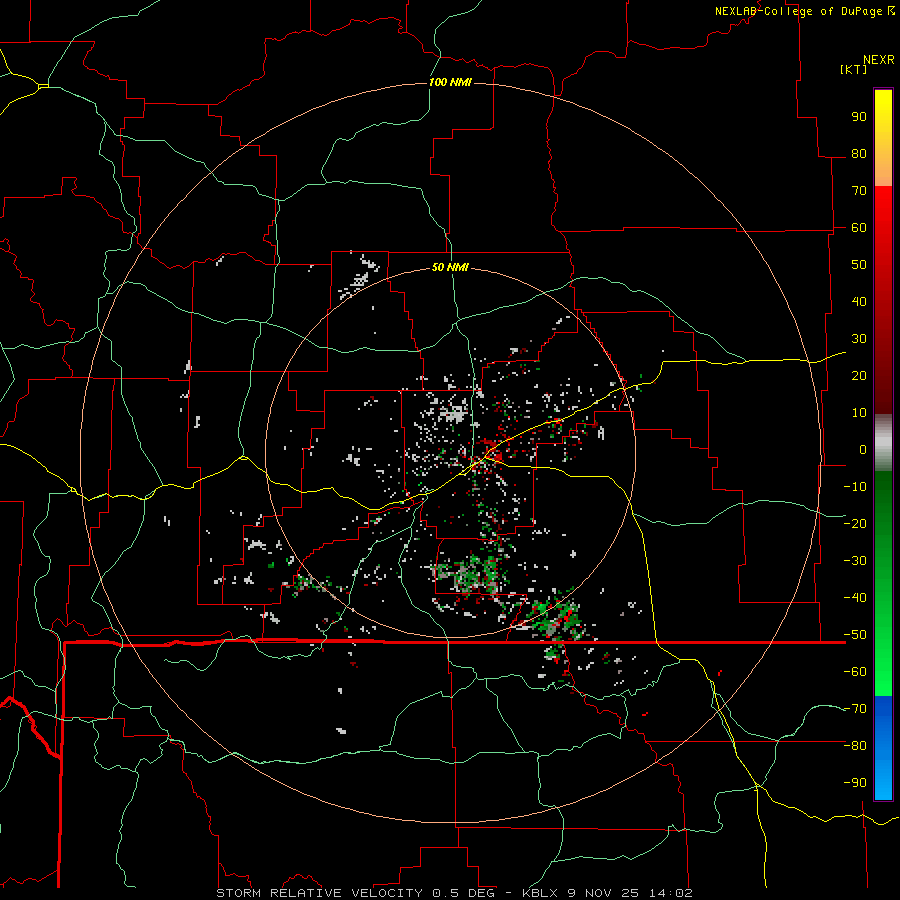Pick the gray zero-velocity segment of color bar

(x=883, y=443)
